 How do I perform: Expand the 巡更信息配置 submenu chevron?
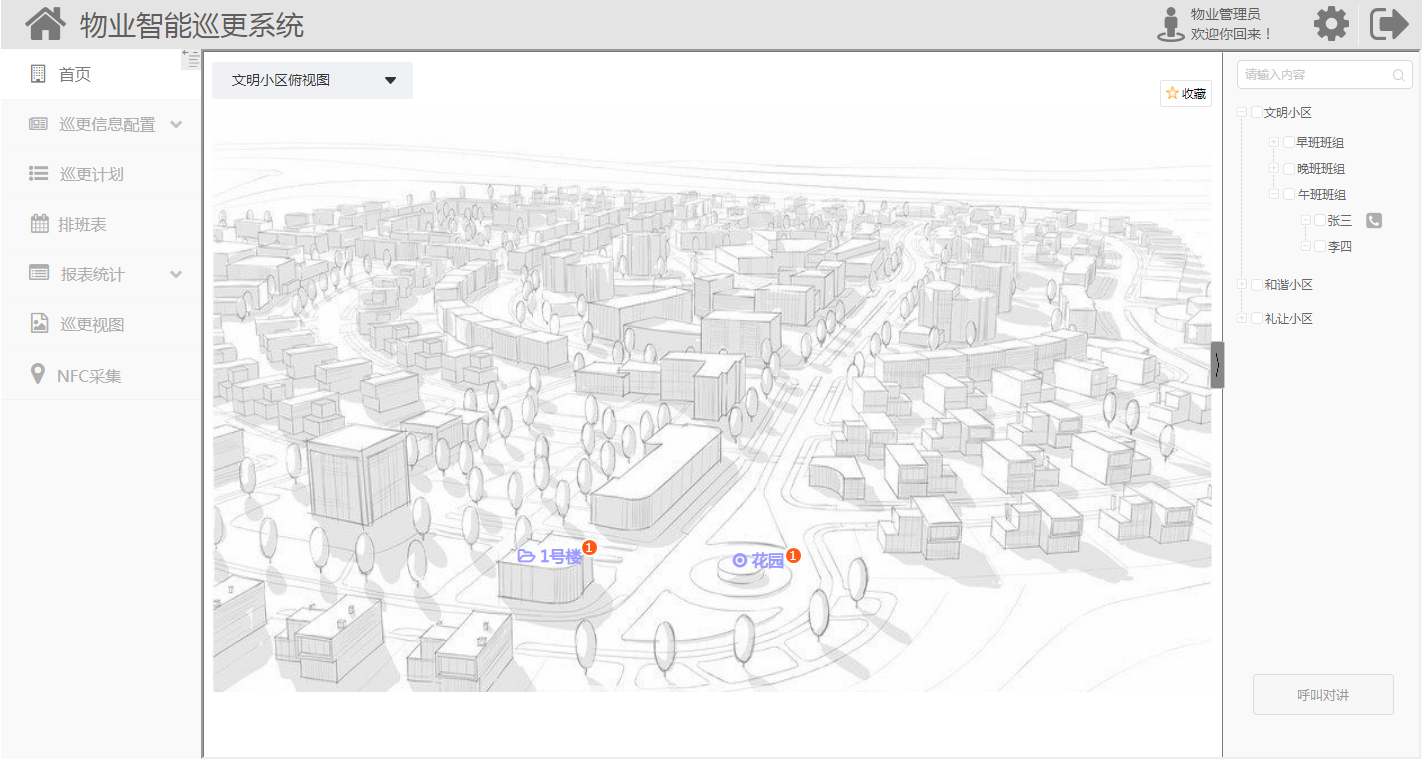[x=176, y=124]
